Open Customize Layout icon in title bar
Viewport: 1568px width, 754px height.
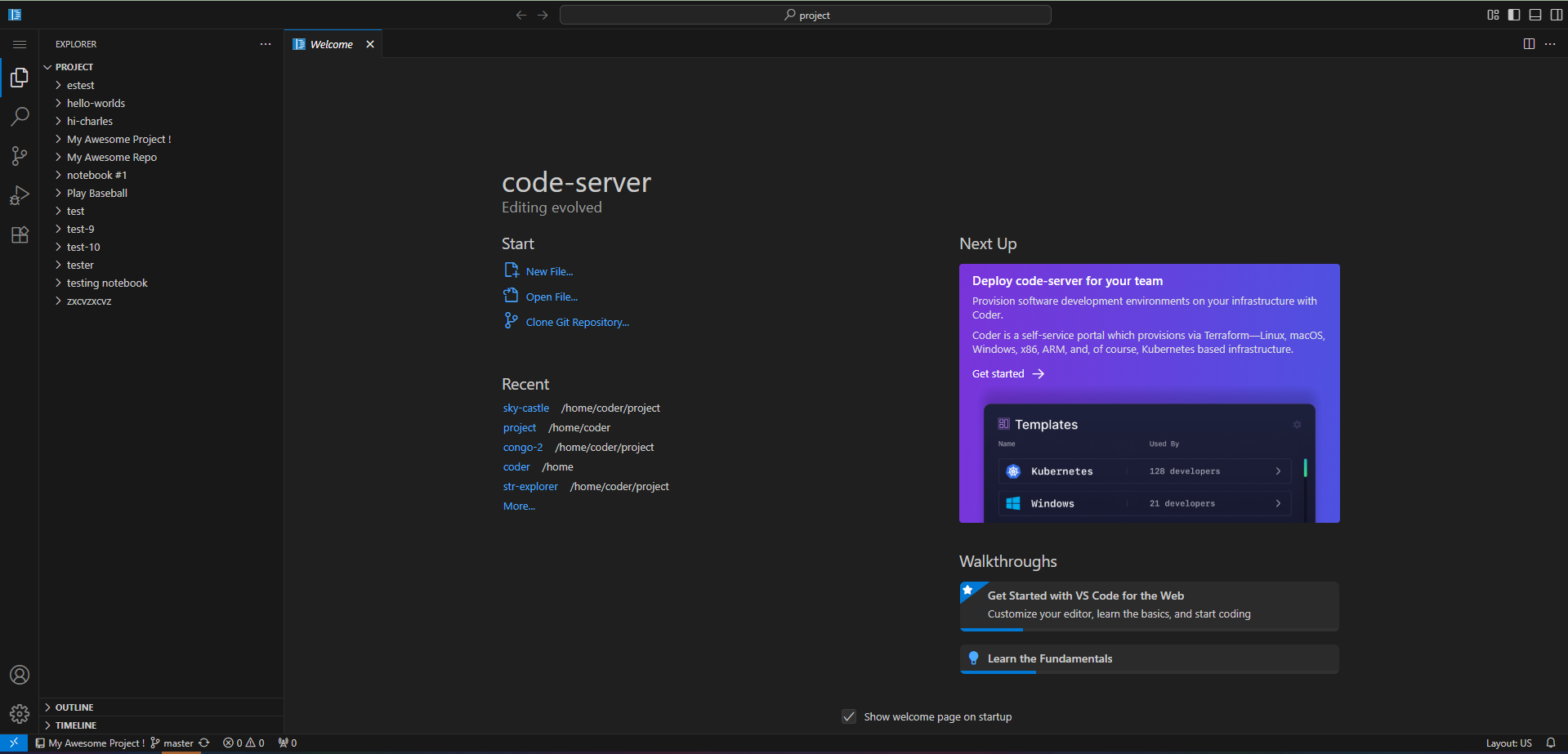[1493, 15]
